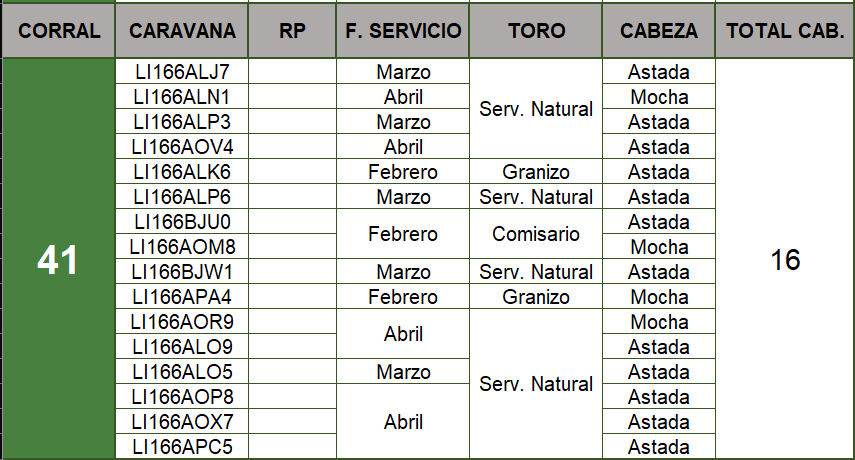Image resolution: width=855 pixels, height=460 pixels.
Task: Click caravana cell LI166ALK6
Action: pyautogui.click(x=182, y=172)
